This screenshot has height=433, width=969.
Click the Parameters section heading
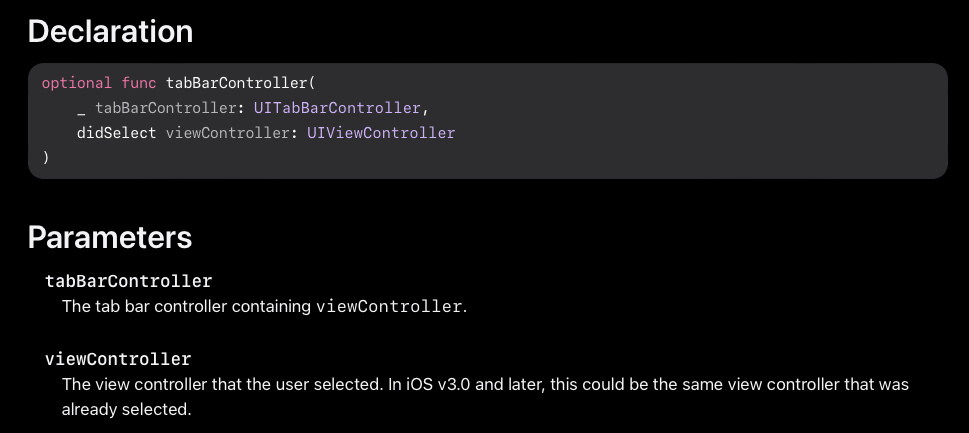click(x=110, y=238)
